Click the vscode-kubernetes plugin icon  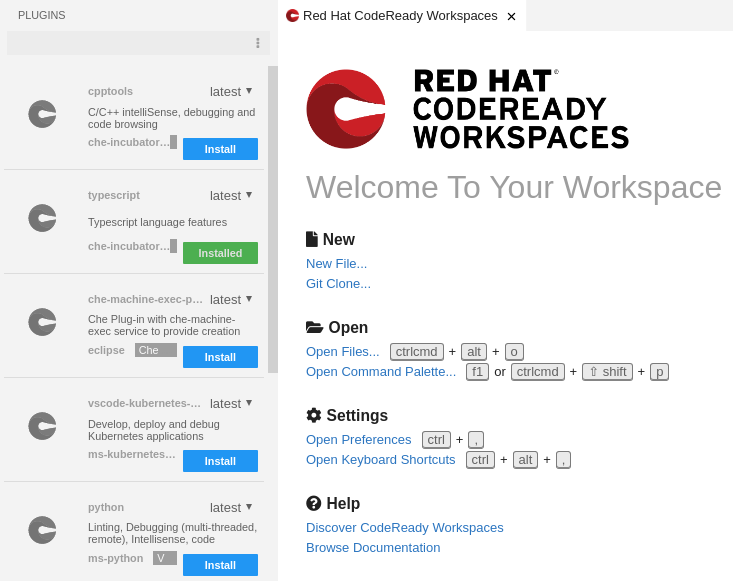click(x=42, y=426)
